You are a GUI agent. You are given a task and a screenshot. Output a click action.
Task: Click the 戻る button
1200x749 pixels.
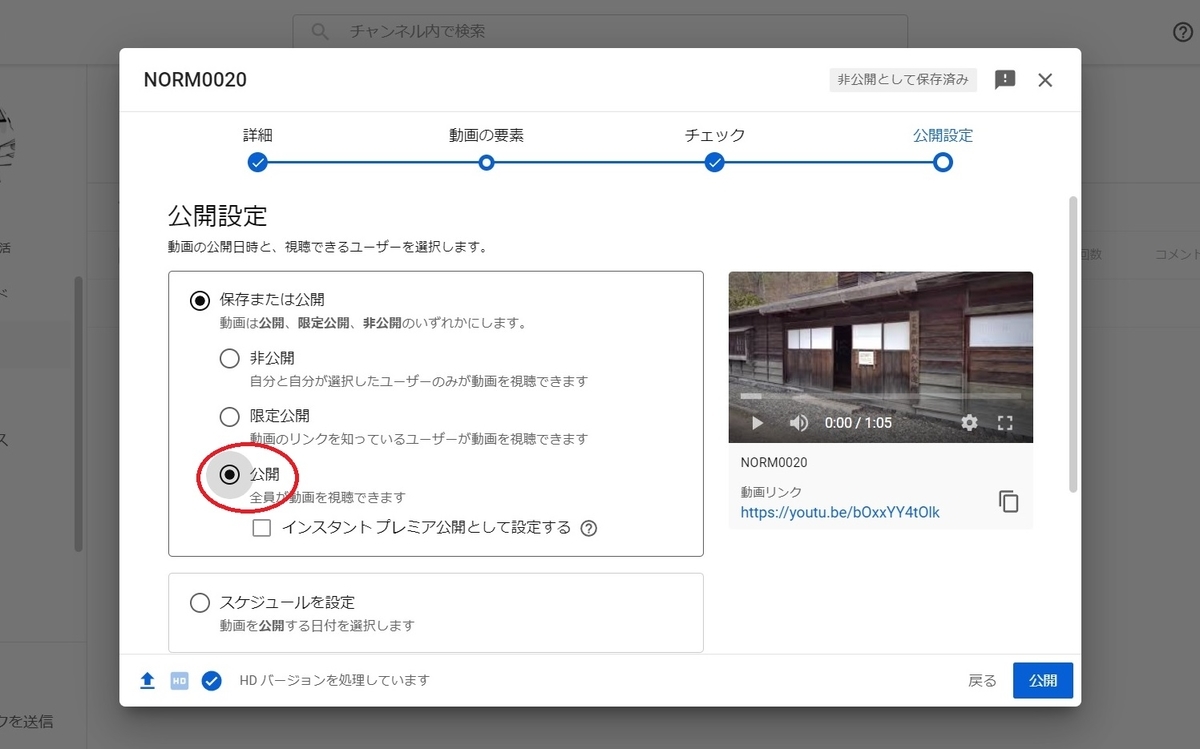(982, 681)
